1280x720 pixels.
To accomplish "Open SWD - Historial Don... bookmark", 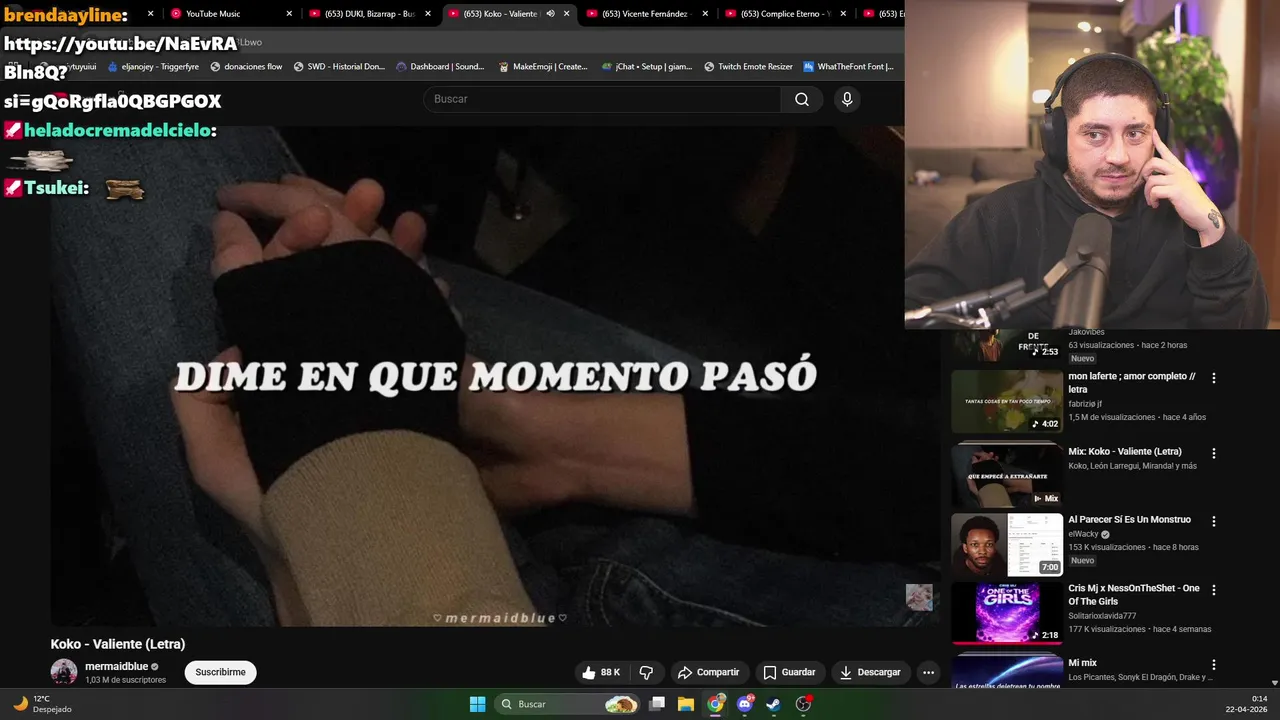I will click(338, 66).
